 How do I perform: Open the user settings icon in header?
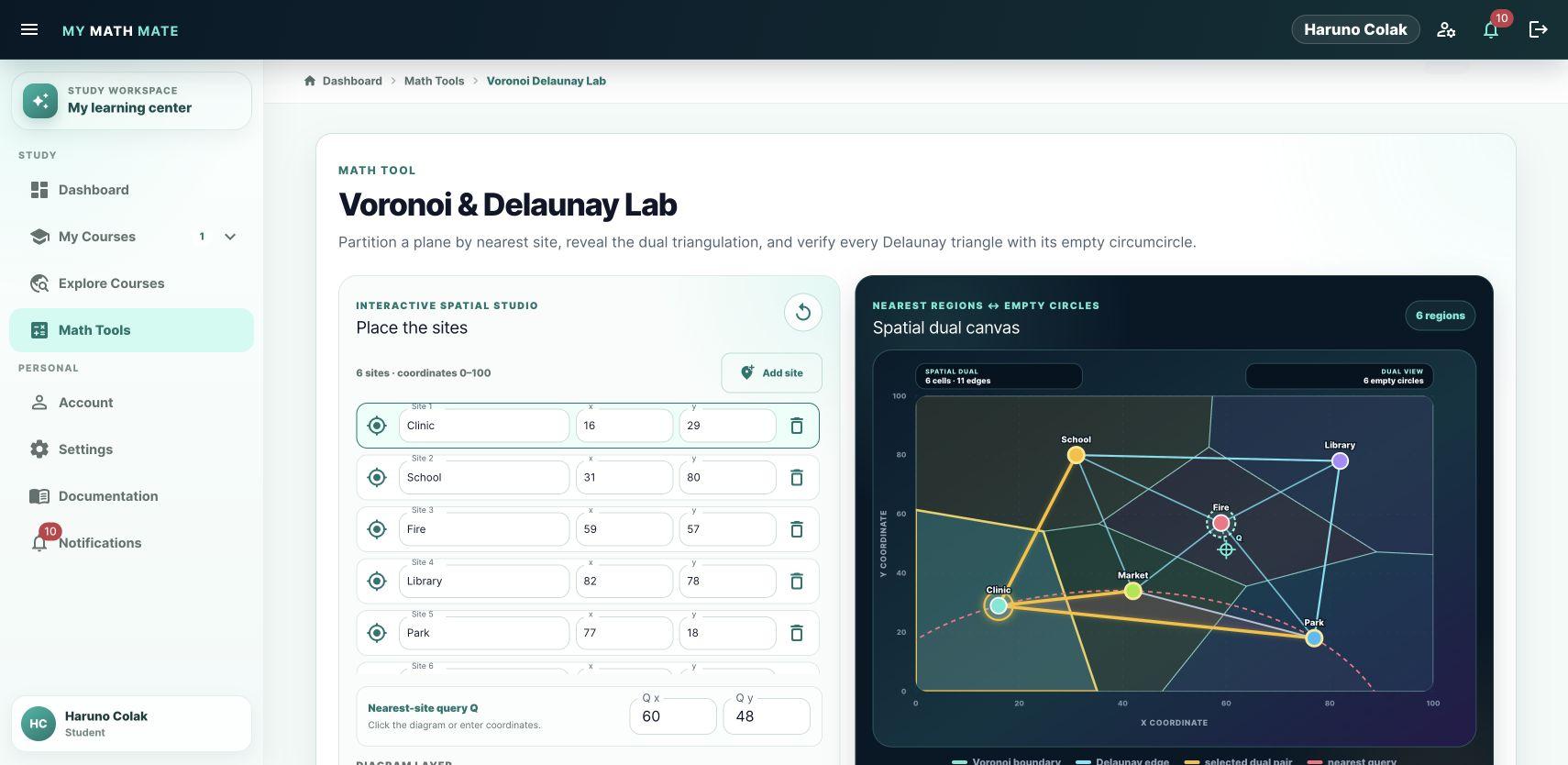coord(1446,29)
